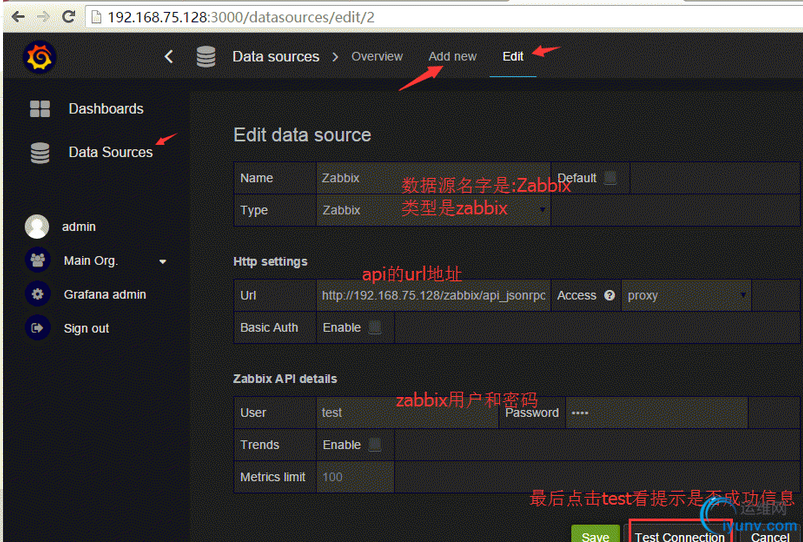This screenshot has width=803, height=542.
Task: Click the Sign out arrow icon
Action: pyautogui.click(x=37, y=328)
